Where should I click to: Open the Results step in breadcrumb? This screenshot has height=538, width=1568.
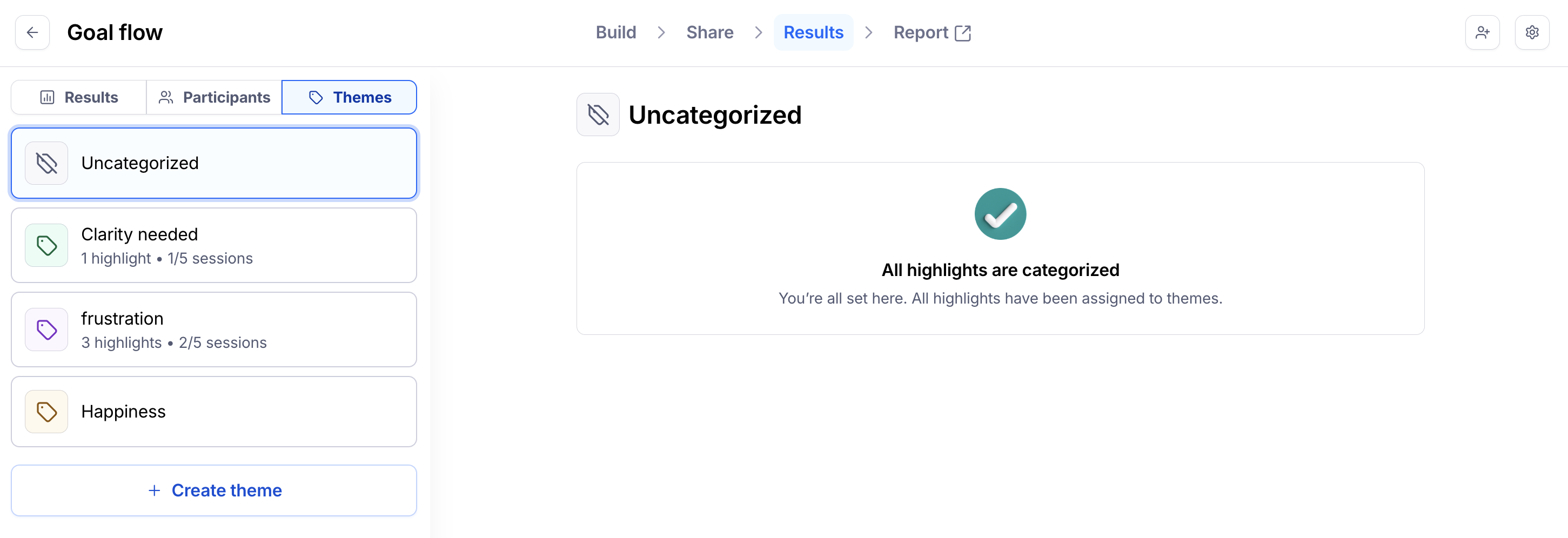click(x=813, y=32)
